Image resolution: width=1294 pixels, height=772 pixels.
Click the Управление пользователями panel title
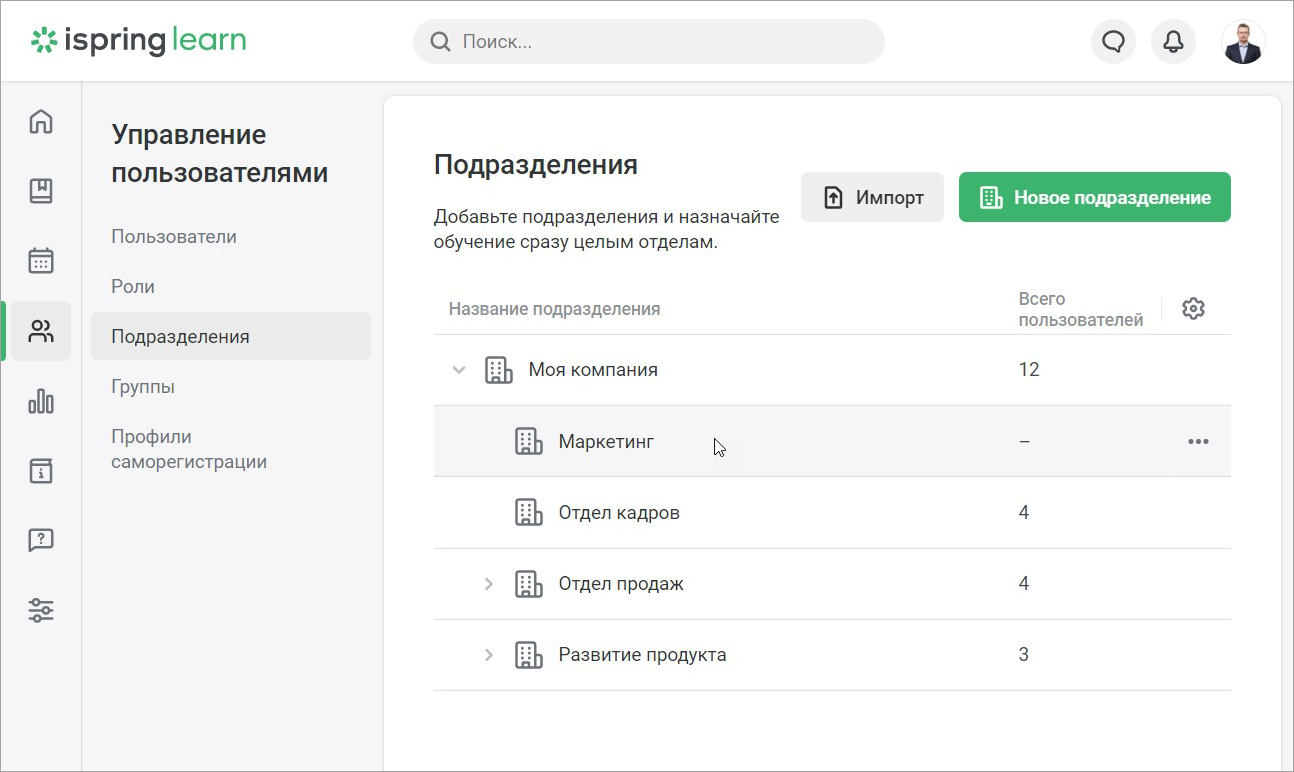220,154
